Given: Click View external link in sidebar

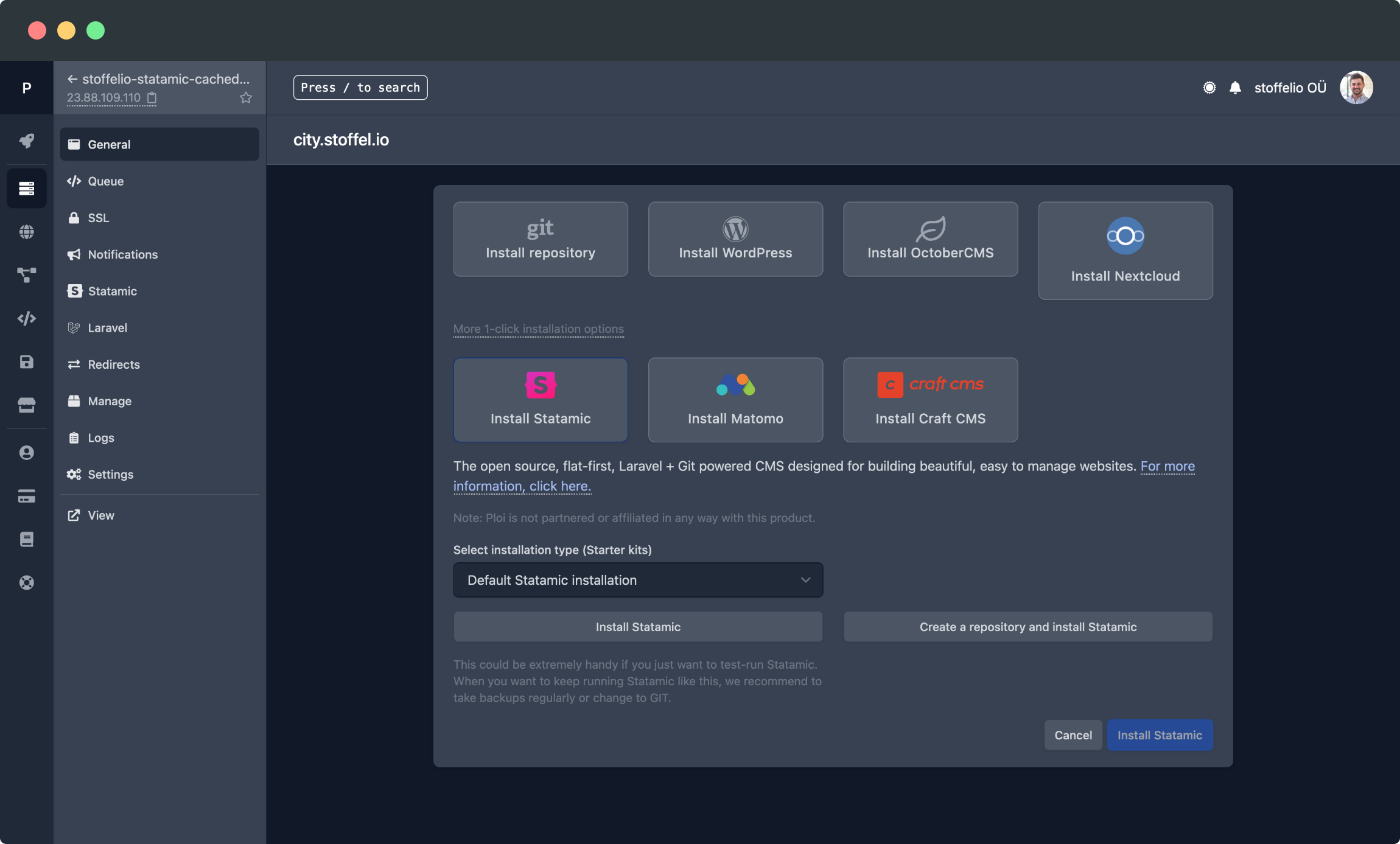Looking at the screenshot, I should [x=159, y=515].
